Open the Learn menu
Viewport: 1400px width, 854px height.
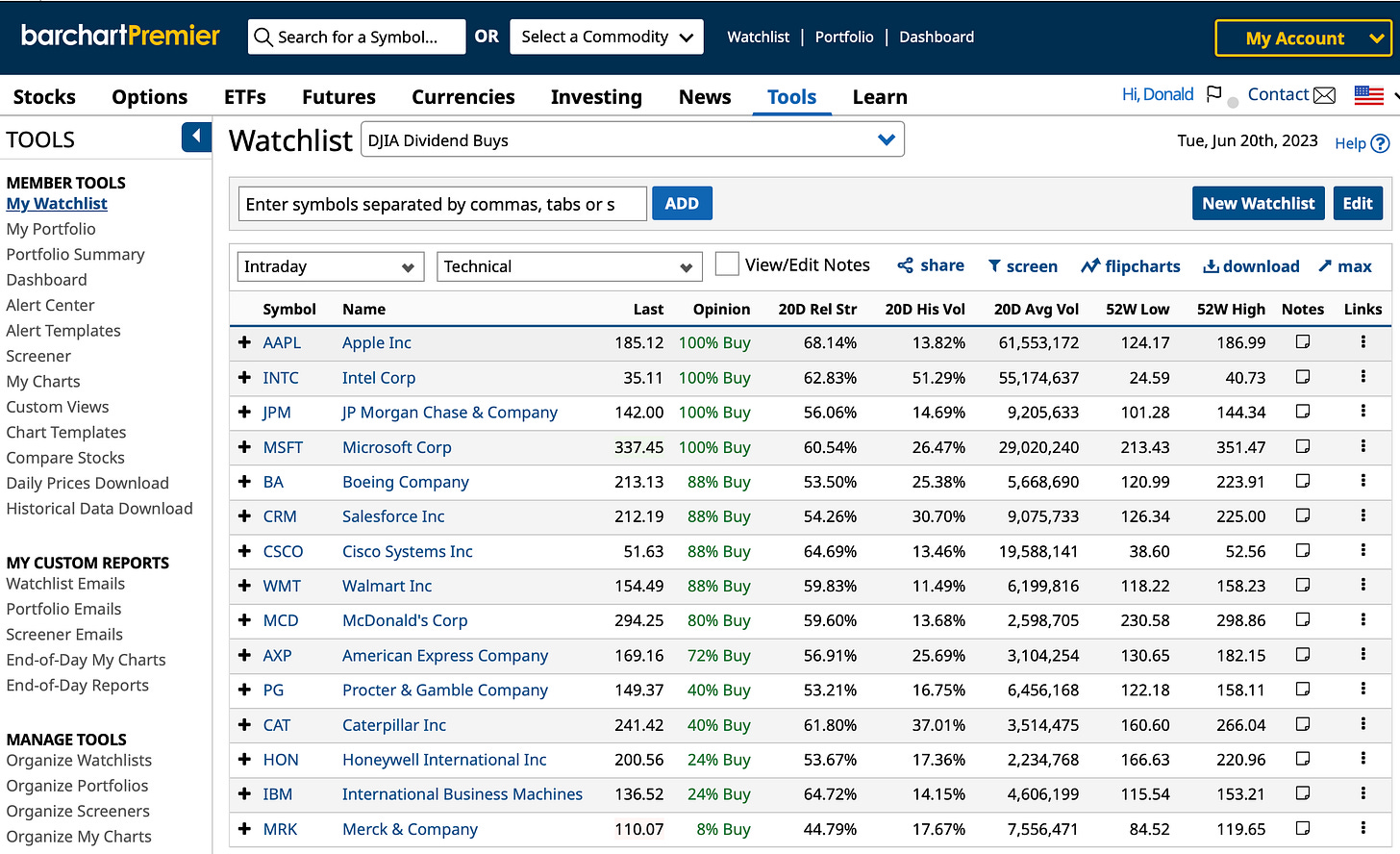point(880,97)
